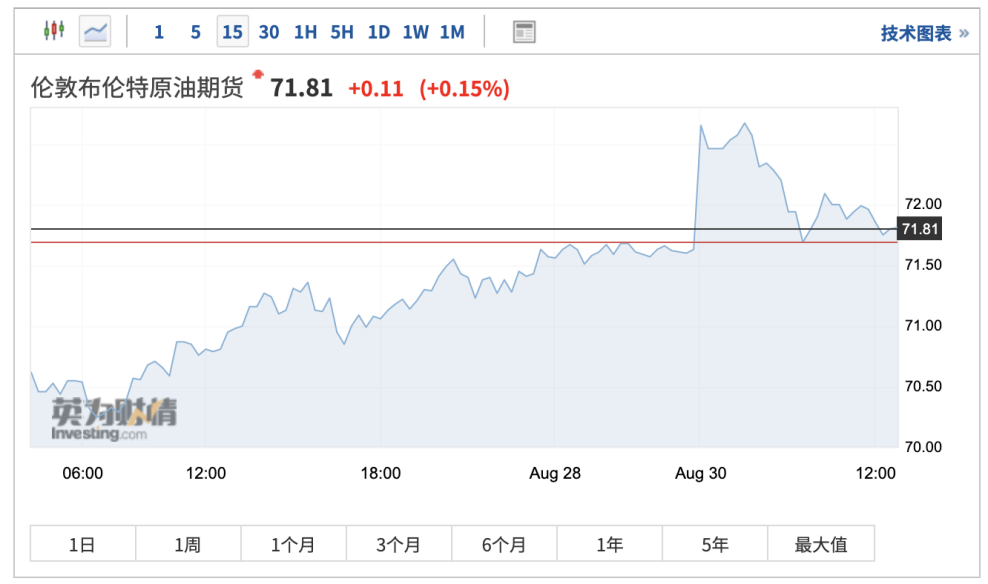Click the red marker beside the title

tap(258, 74)
